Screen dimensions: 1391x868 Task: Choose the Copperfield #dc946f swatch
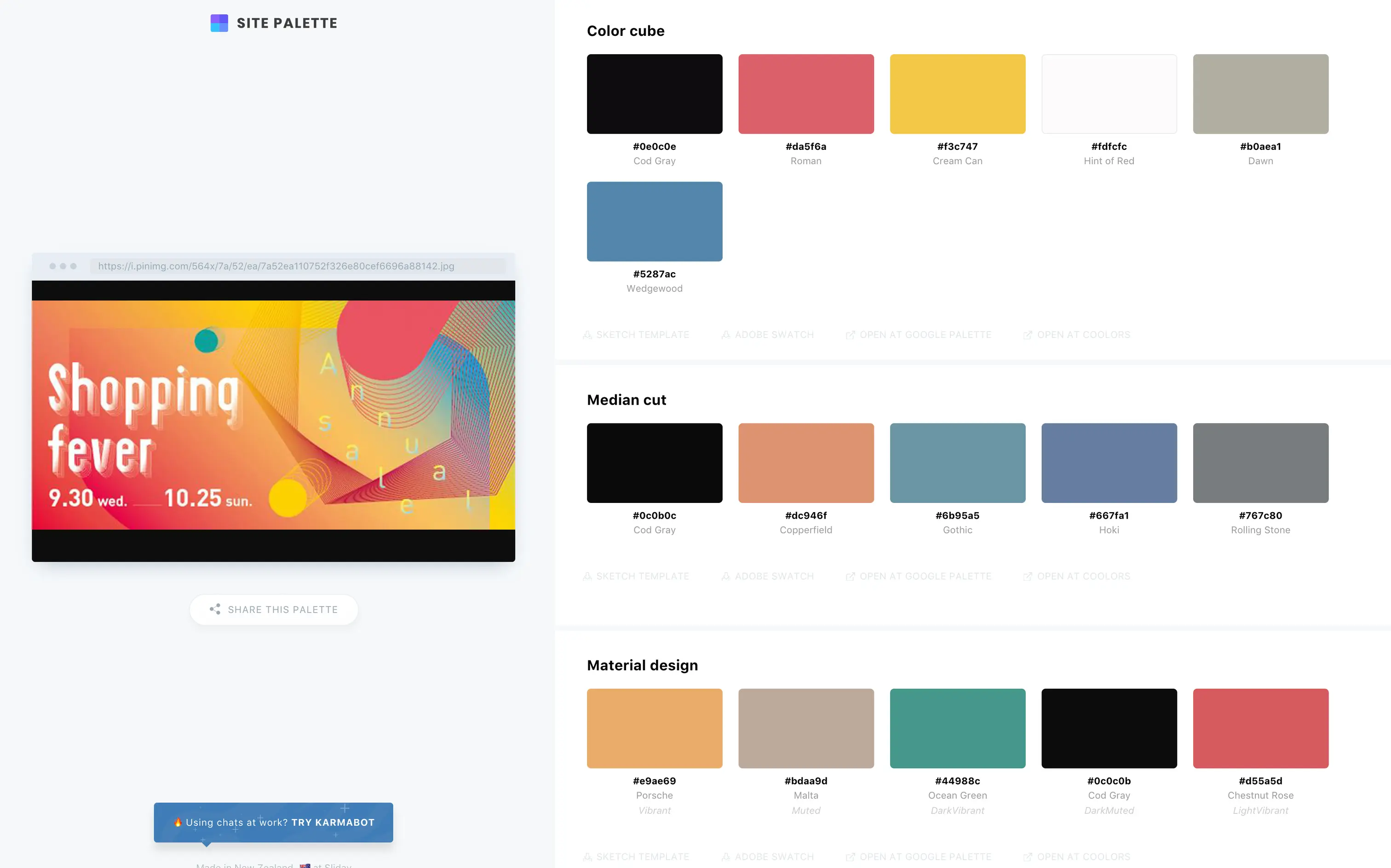click(x=806, y=463)
